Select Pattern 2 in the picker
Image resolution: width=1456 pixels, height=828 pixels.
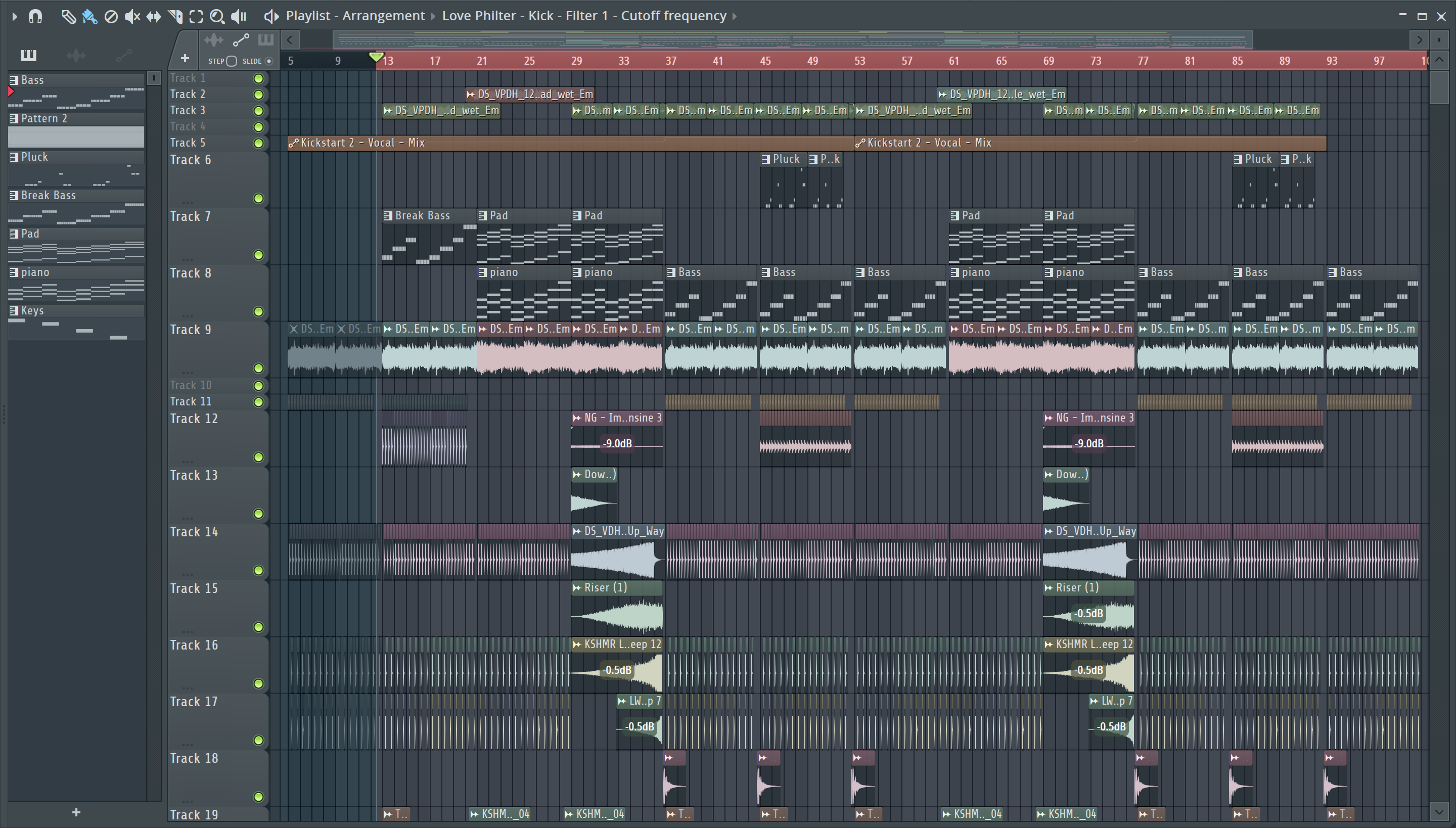coord(76,129)
